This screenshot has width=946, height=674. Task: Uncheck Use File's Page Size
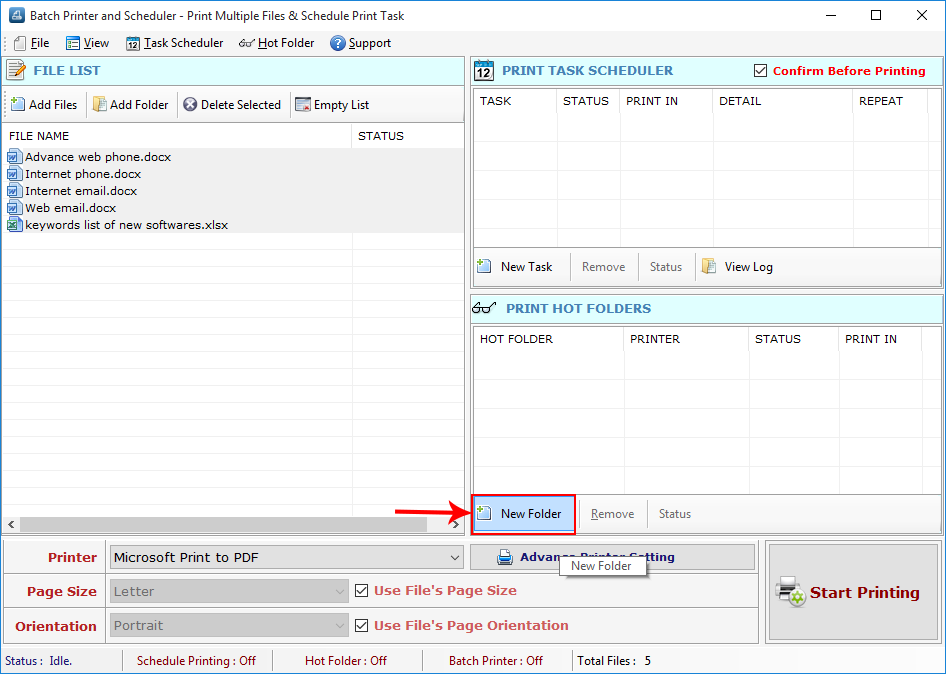pyautogui.click(x=361, y=590)
